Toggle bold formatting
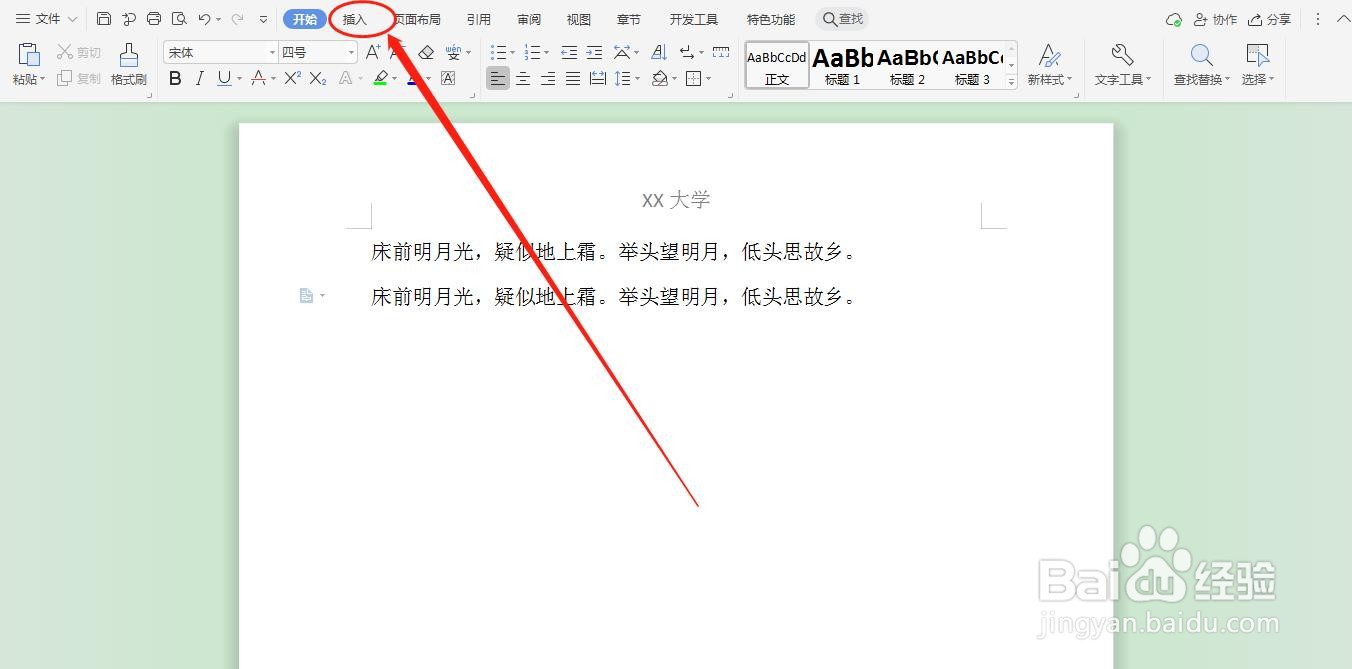Screen dimensions: 1352x669 point(175,78)
